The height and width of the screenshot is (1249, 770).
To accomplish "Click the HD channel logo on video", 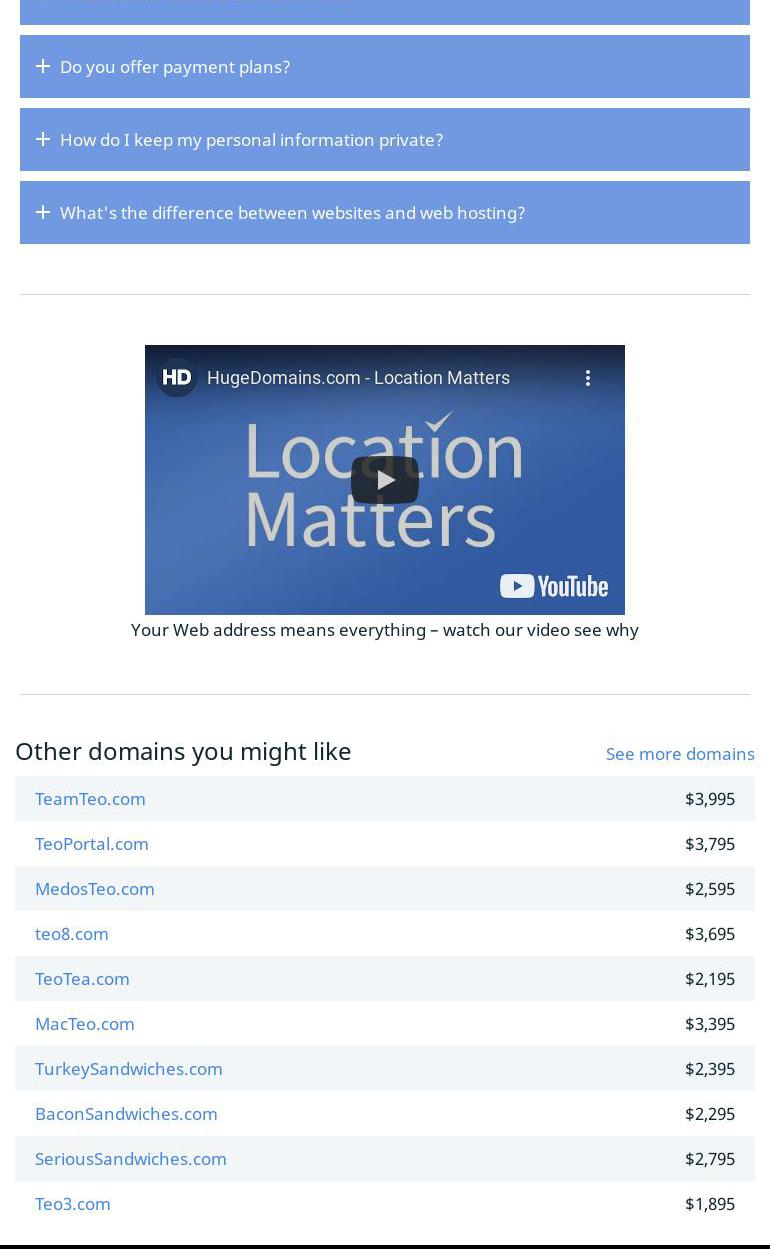I will (x=177, y=377).
